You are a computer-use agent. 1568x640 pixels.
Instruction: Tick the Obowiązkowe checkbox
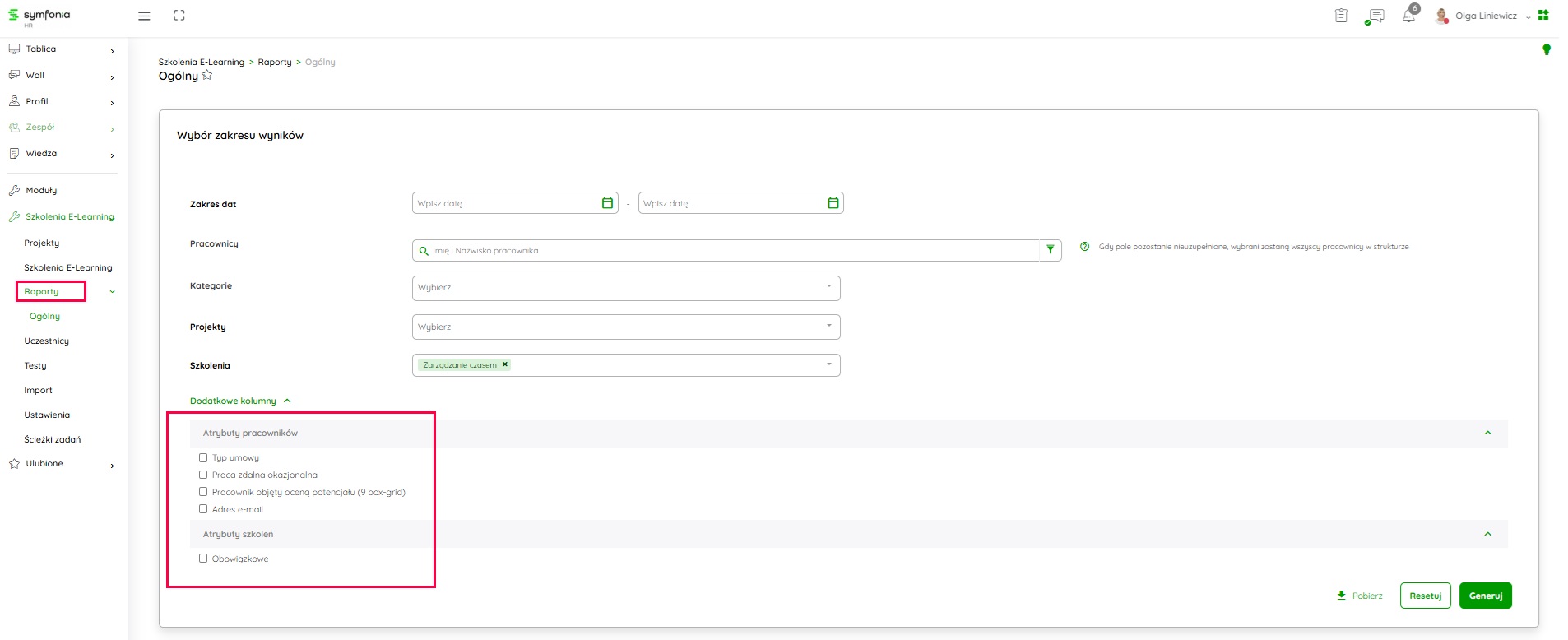(203, 559)
